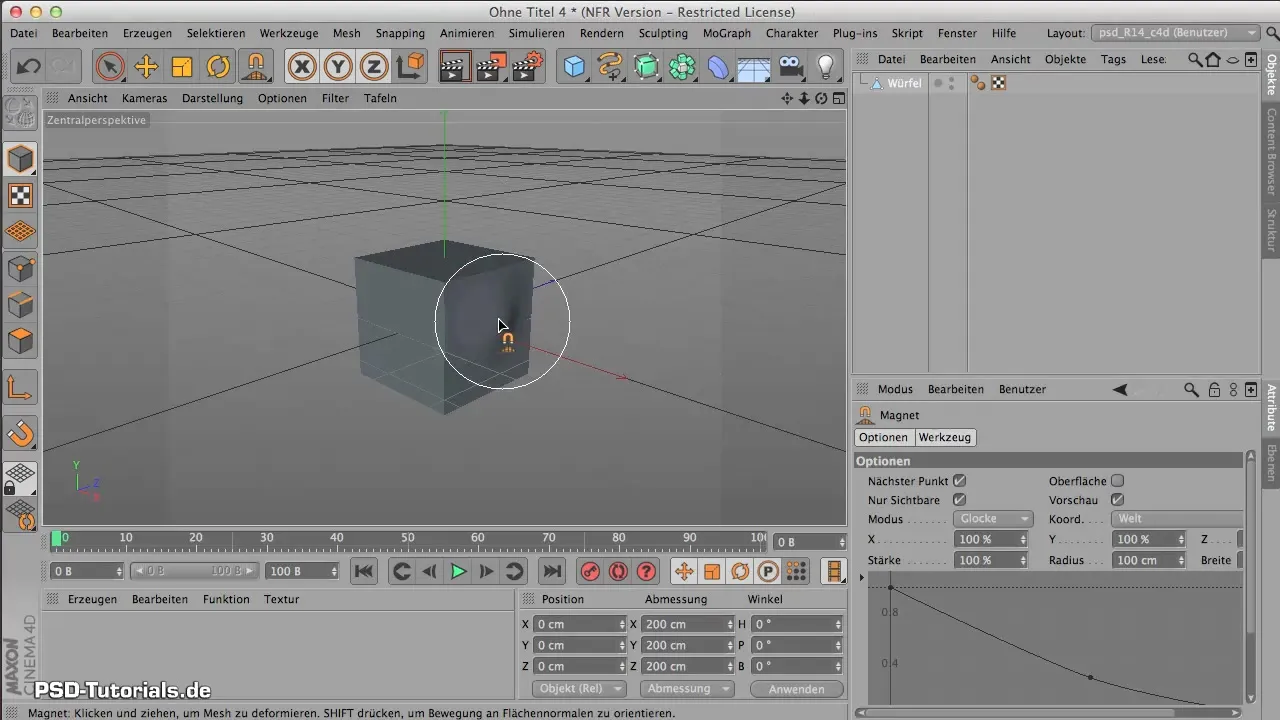Open render settings clapperboard with gear
Image resolution: width=1280 pixels, height=720 pixels.
tap(526, 67)
